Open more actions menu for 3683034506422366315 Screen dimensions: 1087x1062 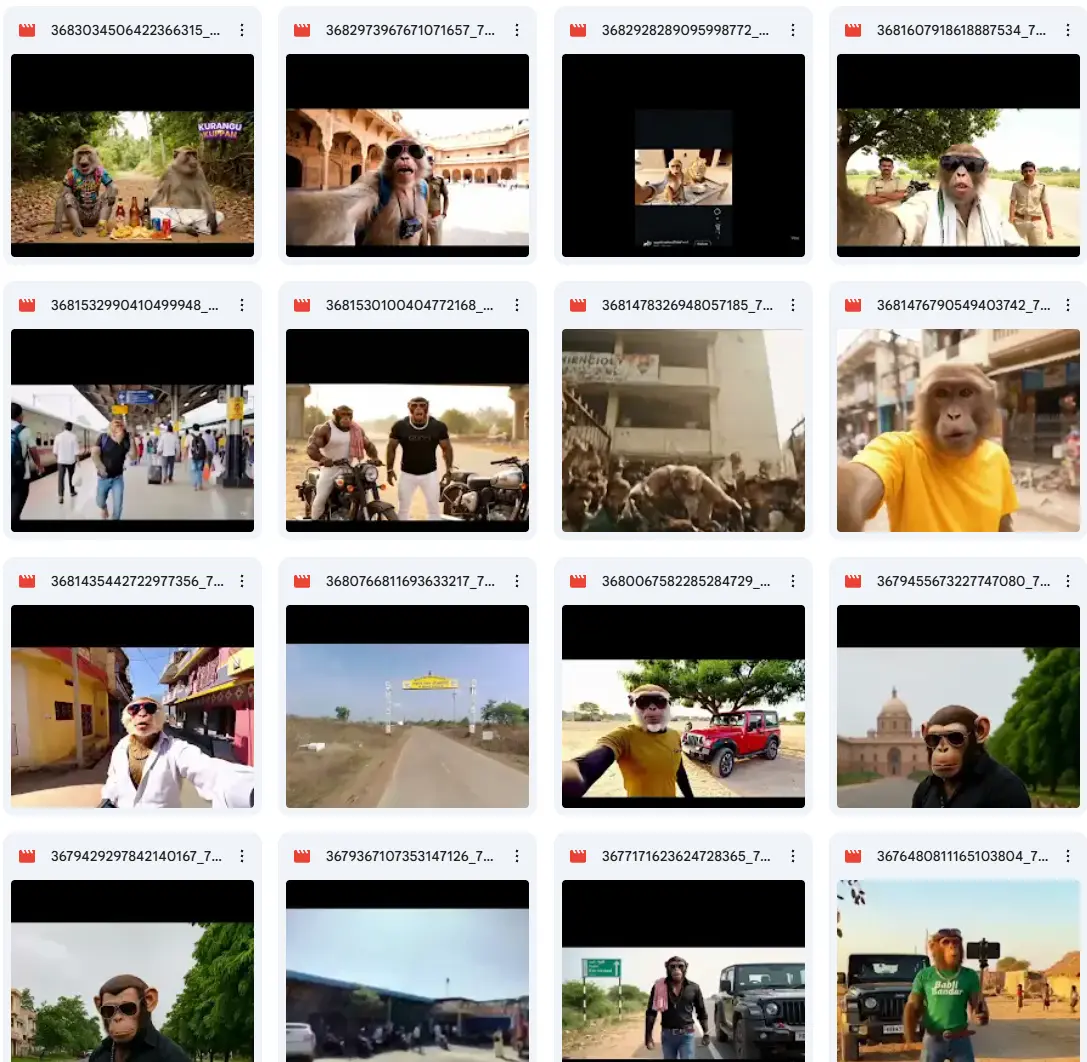242,30
